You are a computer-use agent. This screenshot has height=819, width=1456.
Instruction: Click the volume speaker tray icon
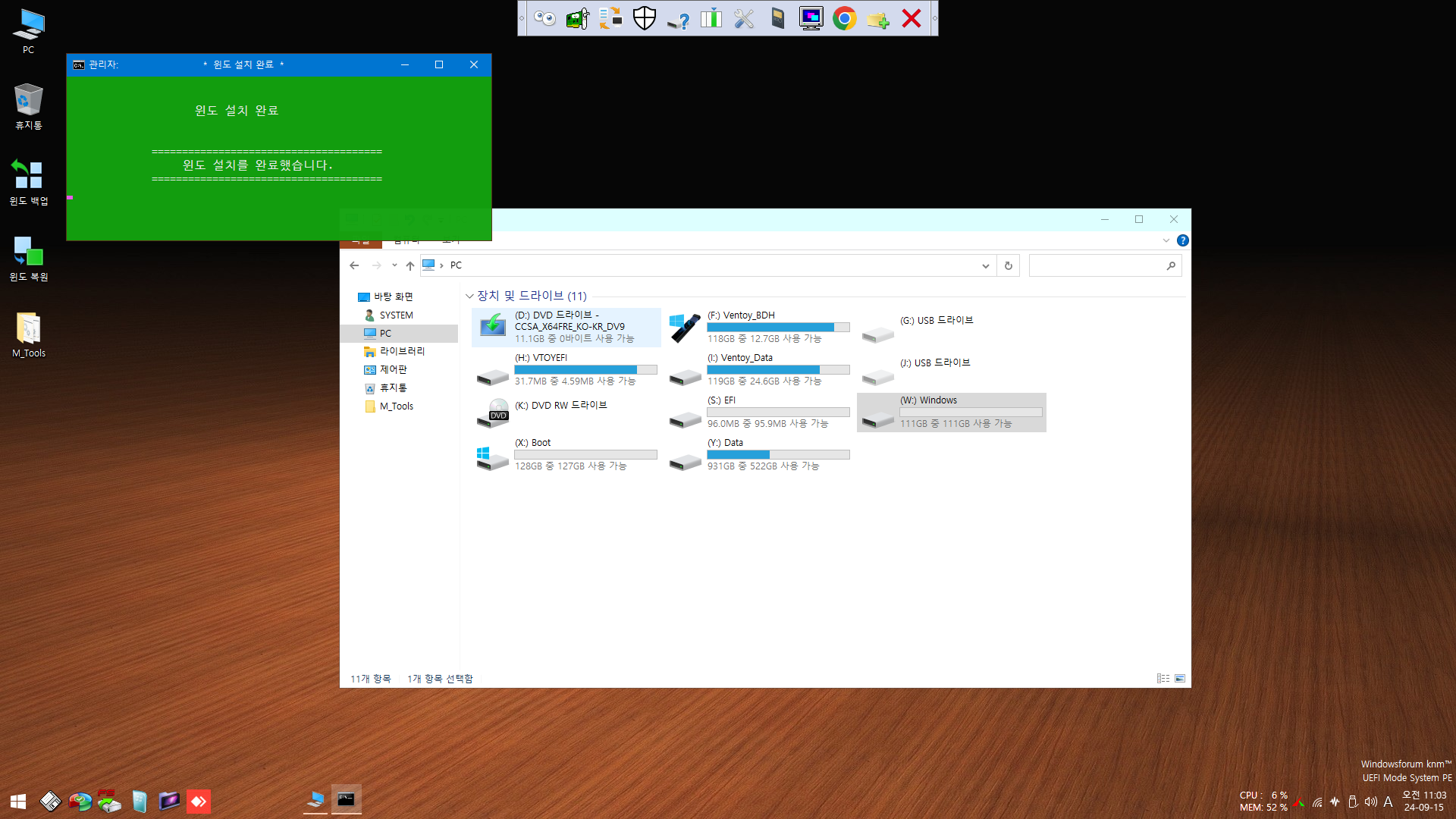point(1370,802)
